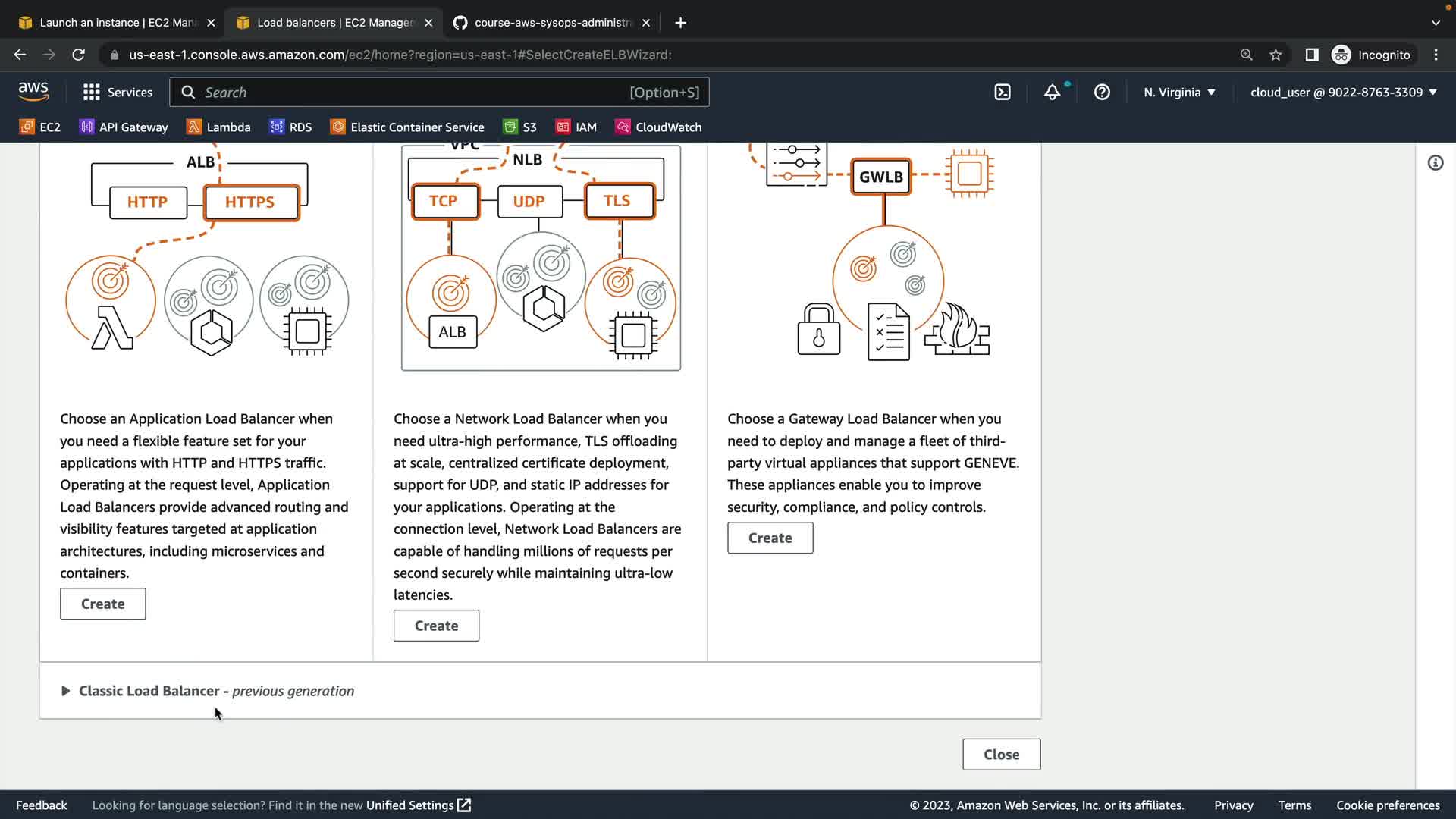1456x819 pixels.
Task: Open the IAM favorites shortcut
Action: point(576,127)
